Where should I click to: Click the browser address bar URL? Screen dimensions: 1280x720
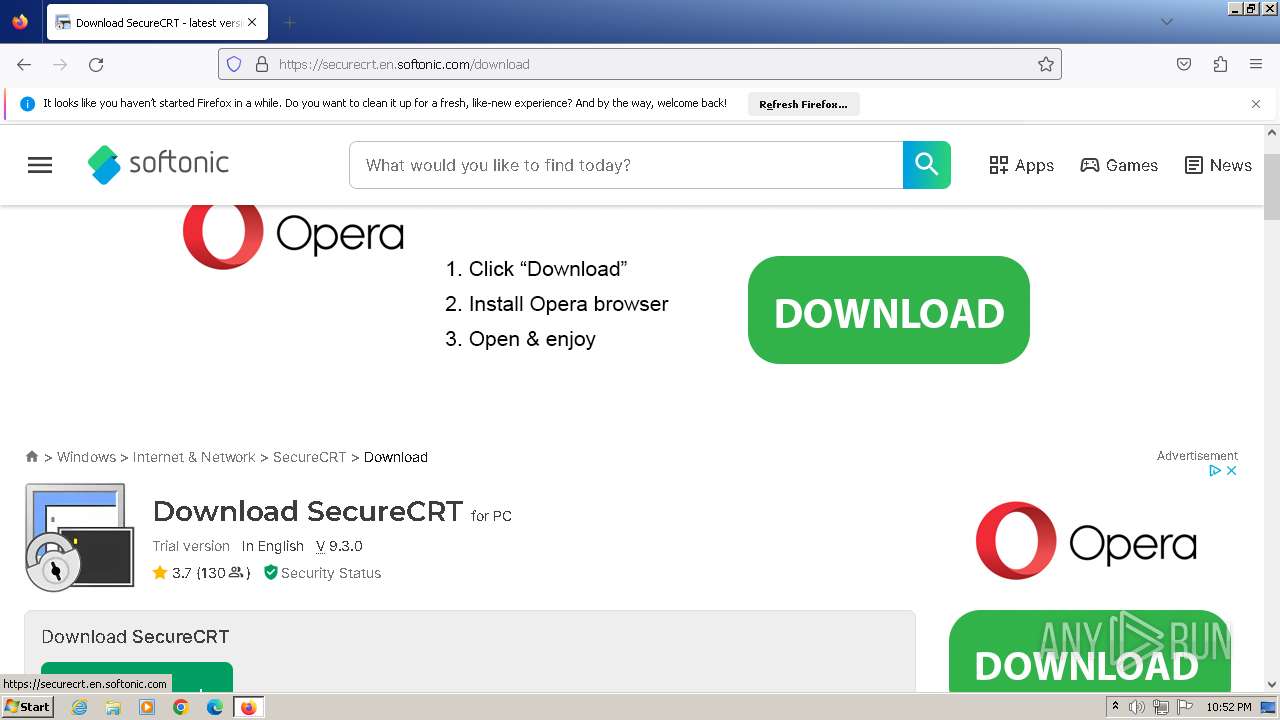coord(404,64)
